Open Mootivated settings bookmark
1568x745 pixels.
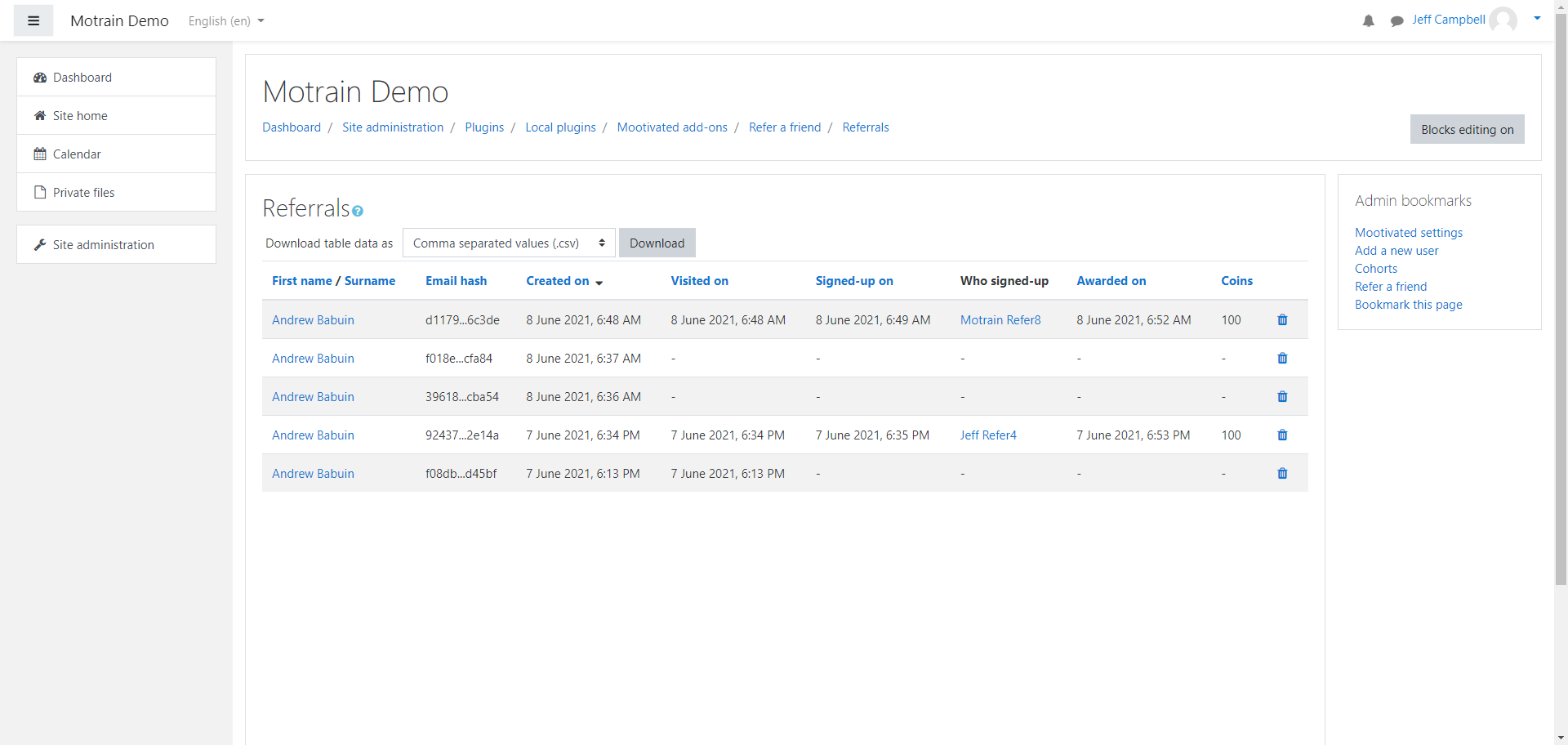pos(1409,233)
